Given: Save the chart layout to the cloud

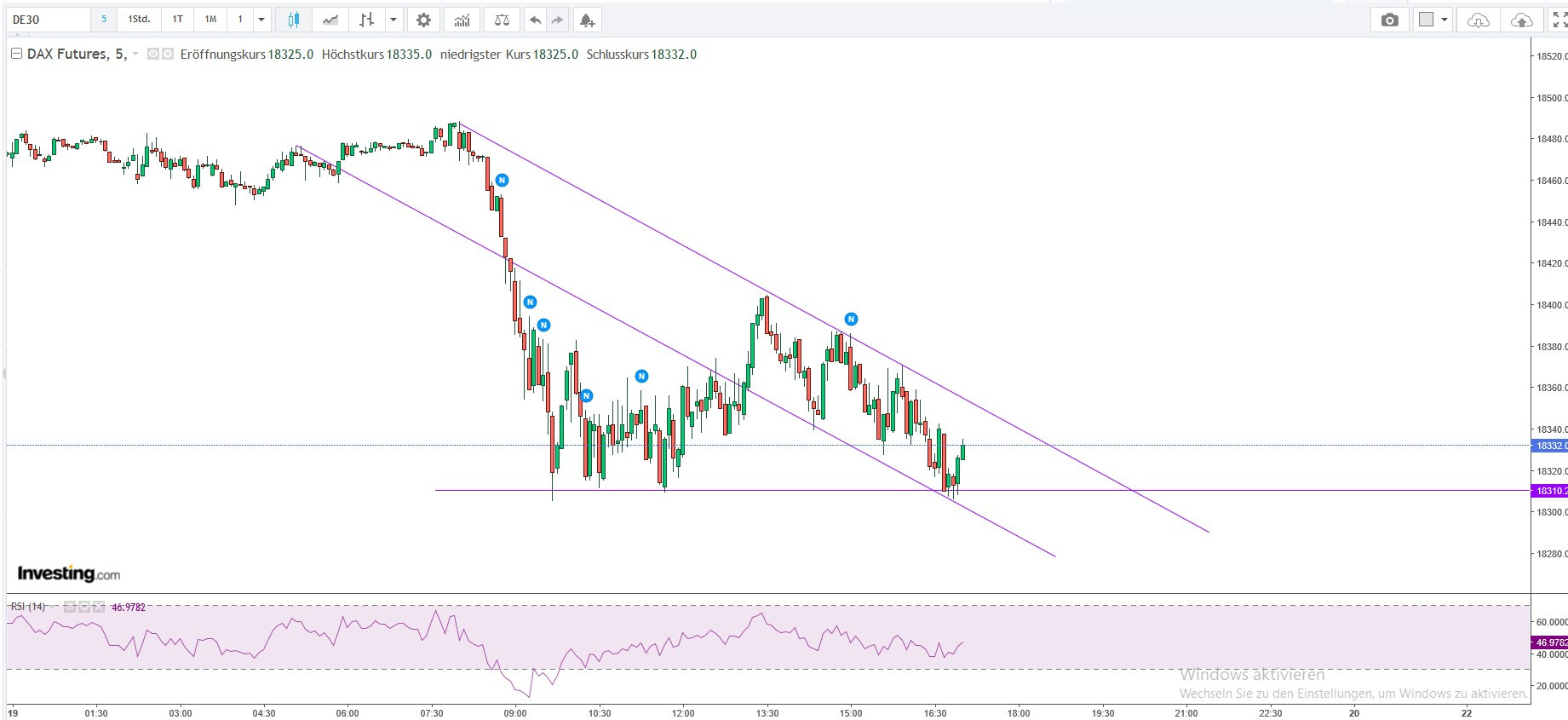Looking at the screenshot, I should pos(1521,20).
